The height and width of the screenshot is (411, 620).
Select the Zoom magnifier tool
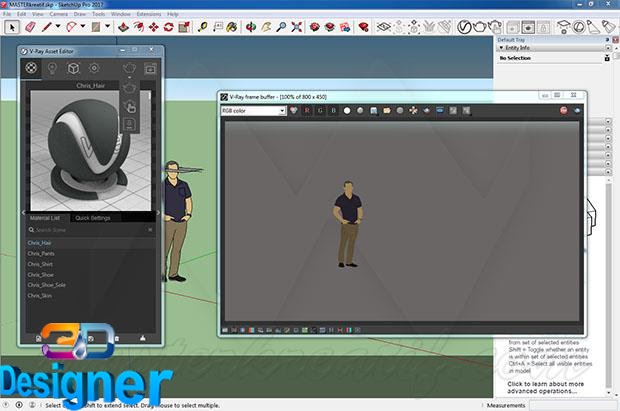(x=281, y=27)
